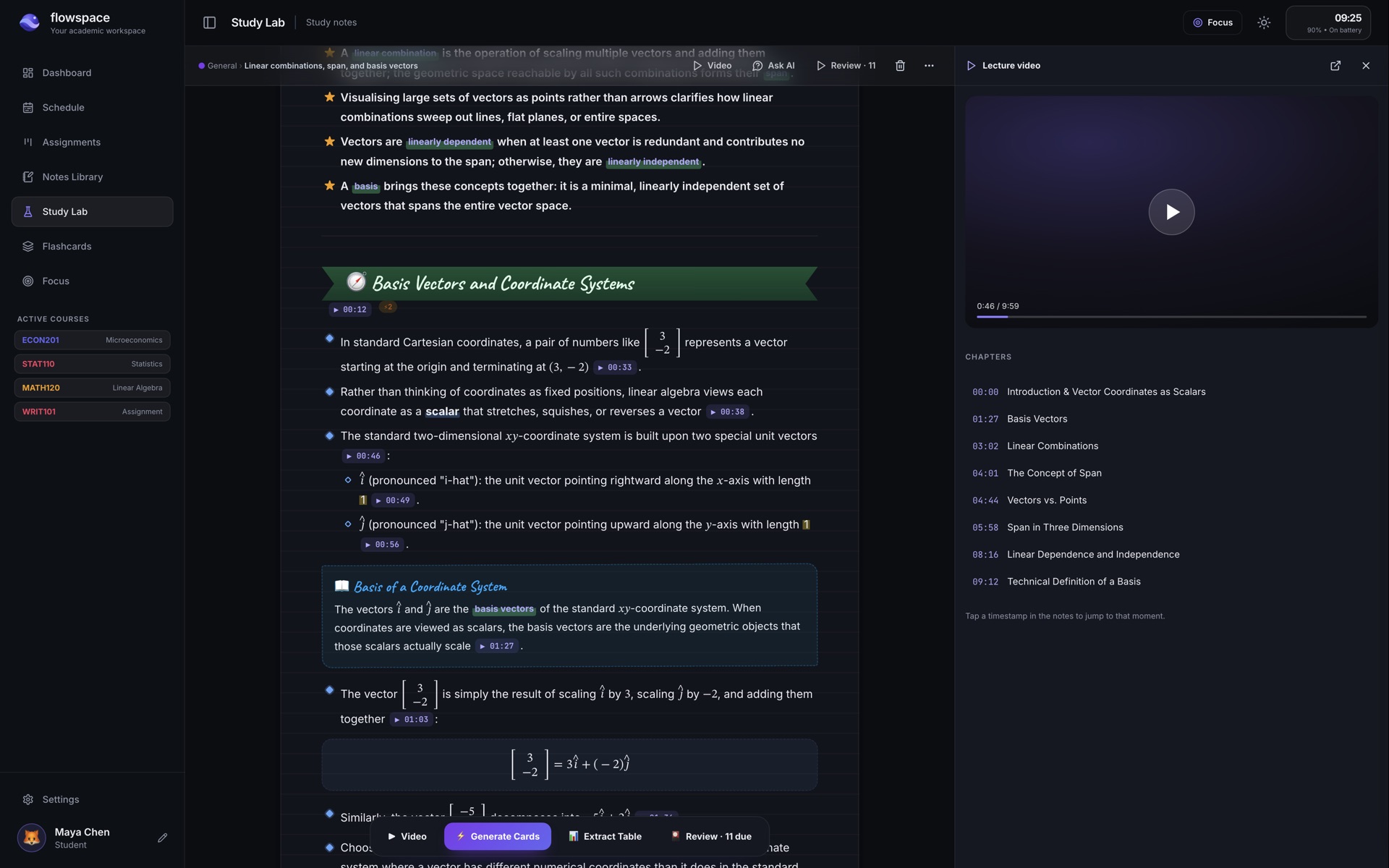
Task: Enable Focus mode in top bar
Action: (1212, 22)
